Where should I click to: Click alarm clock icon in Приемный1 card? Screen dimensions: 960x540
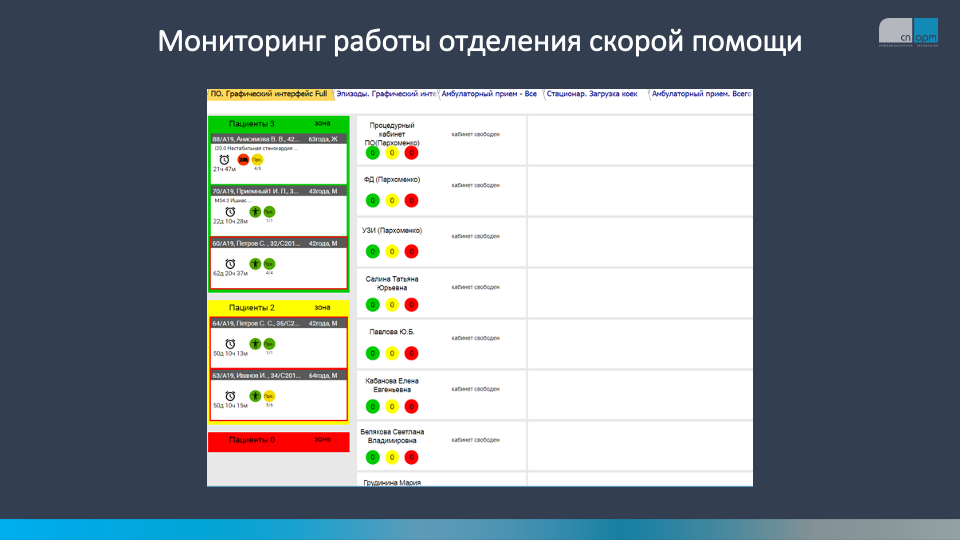point(230,212)
